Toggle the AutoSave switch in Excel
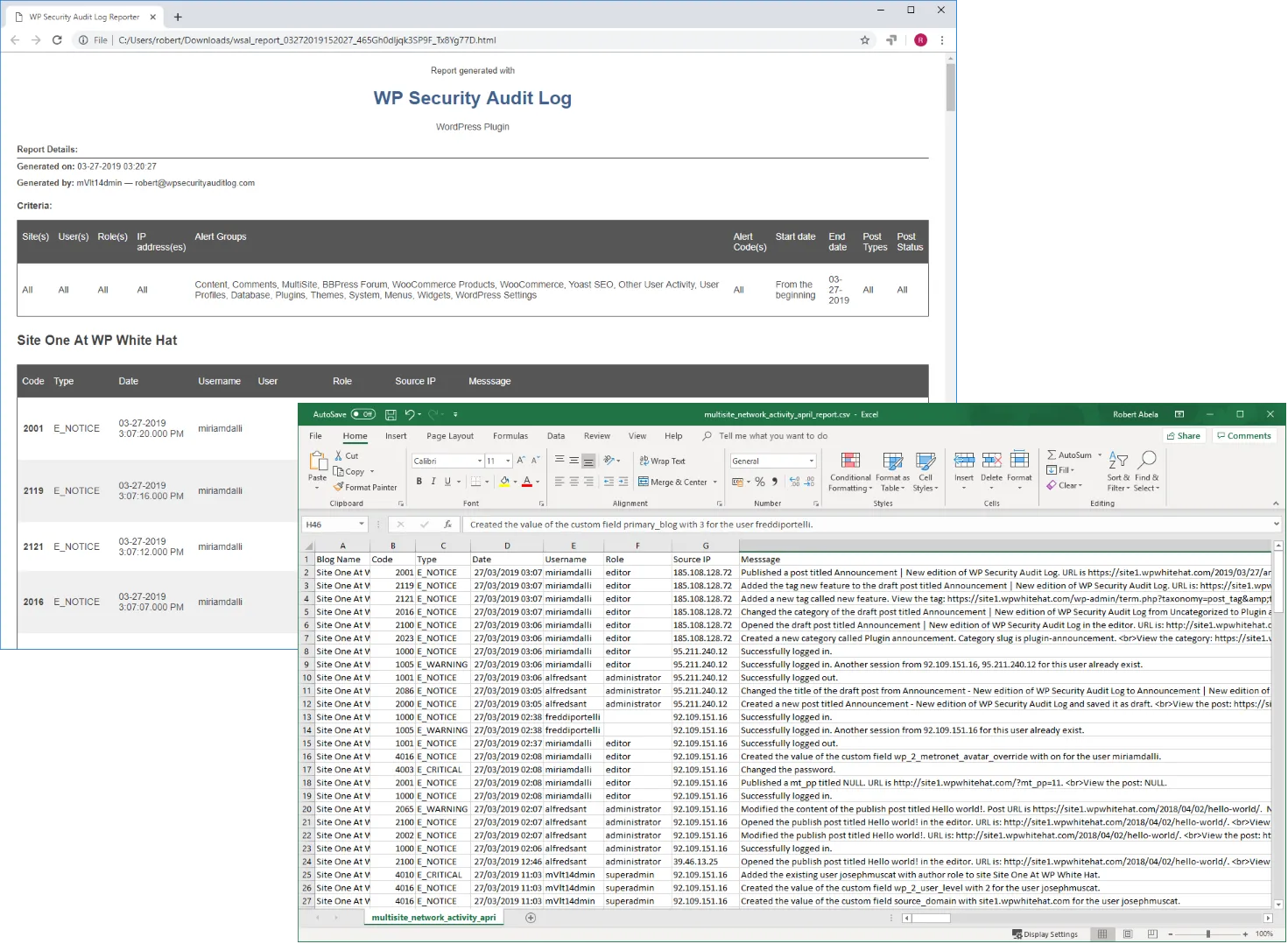1288x944 pixels. (x=363, y=415)
